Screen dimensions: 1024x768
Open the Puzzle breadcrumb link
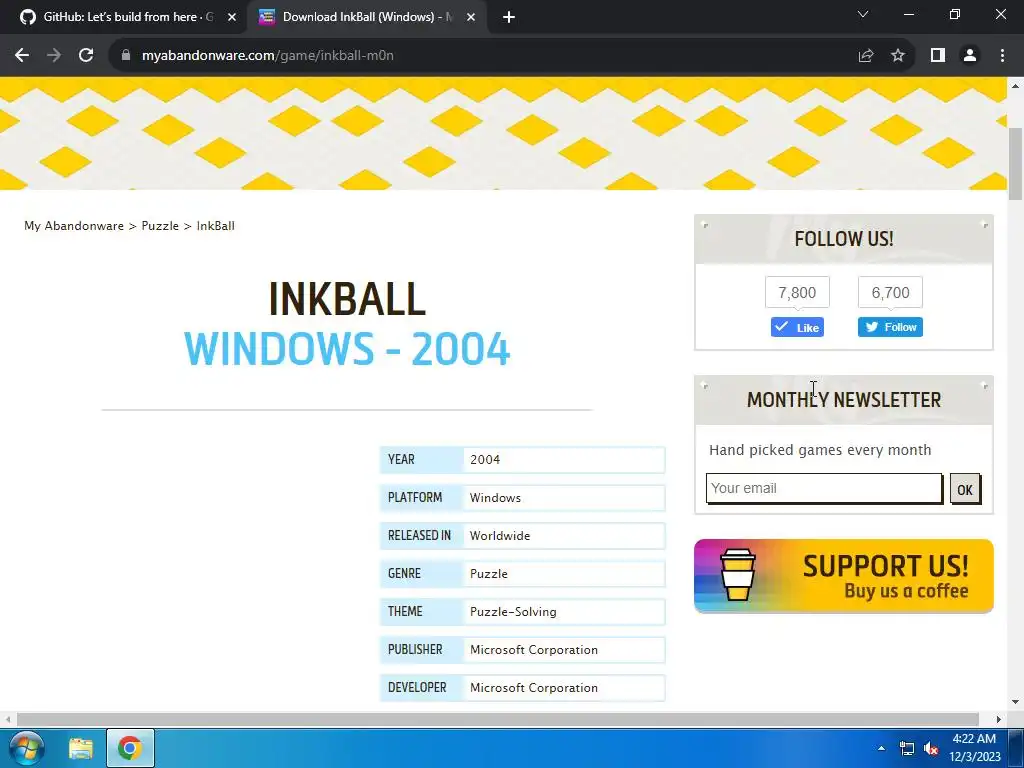pos(160,226)
